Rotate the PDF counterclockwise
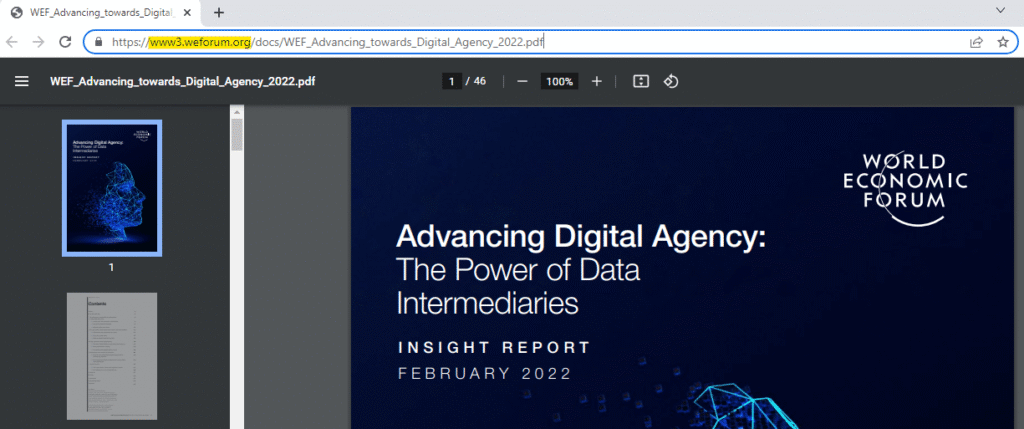This screenshot has height=429, width=1024. coord(671,82)
